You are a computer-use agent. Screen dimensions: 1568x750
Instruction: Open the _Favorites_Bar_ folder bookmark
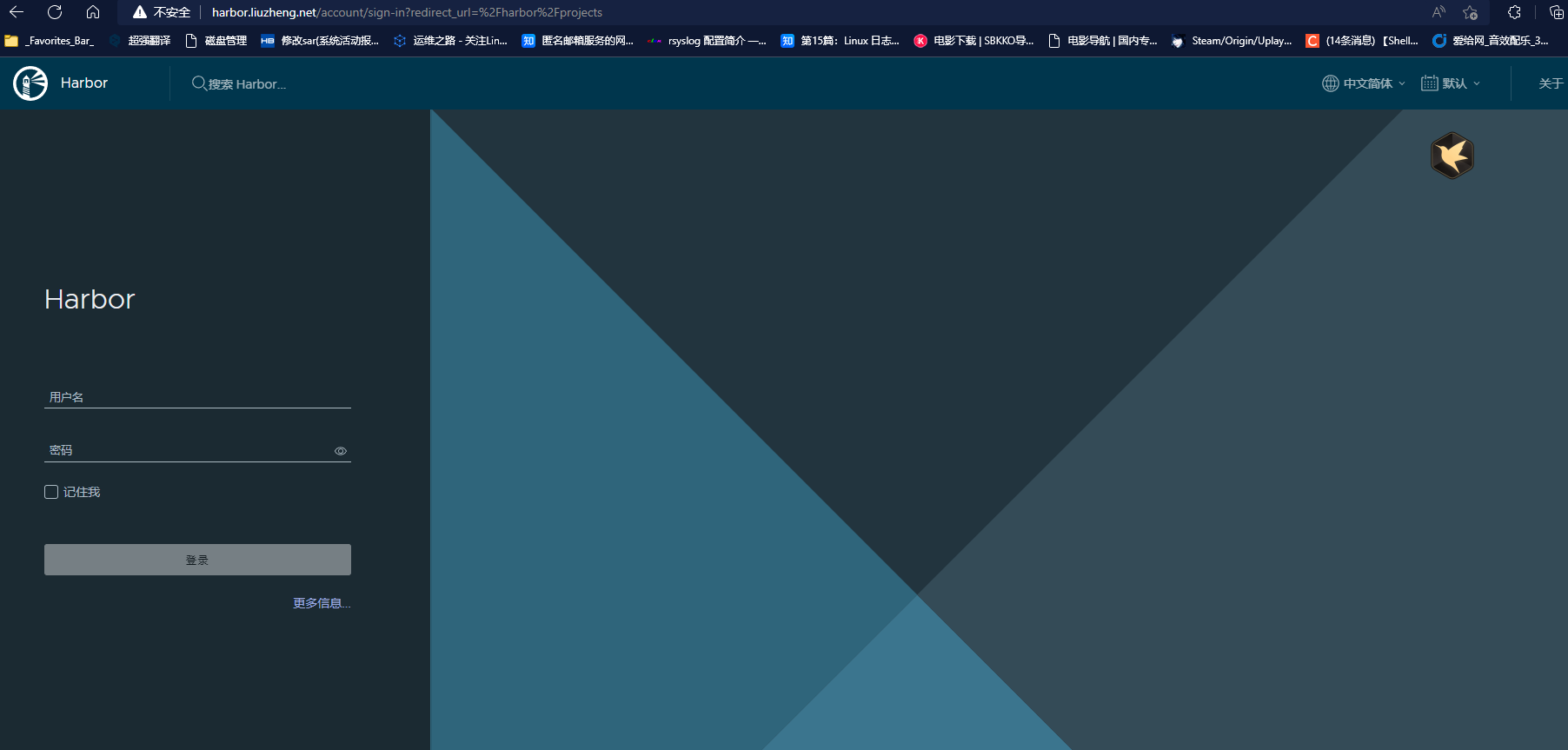pyautogui.click(x=50, y=41)
